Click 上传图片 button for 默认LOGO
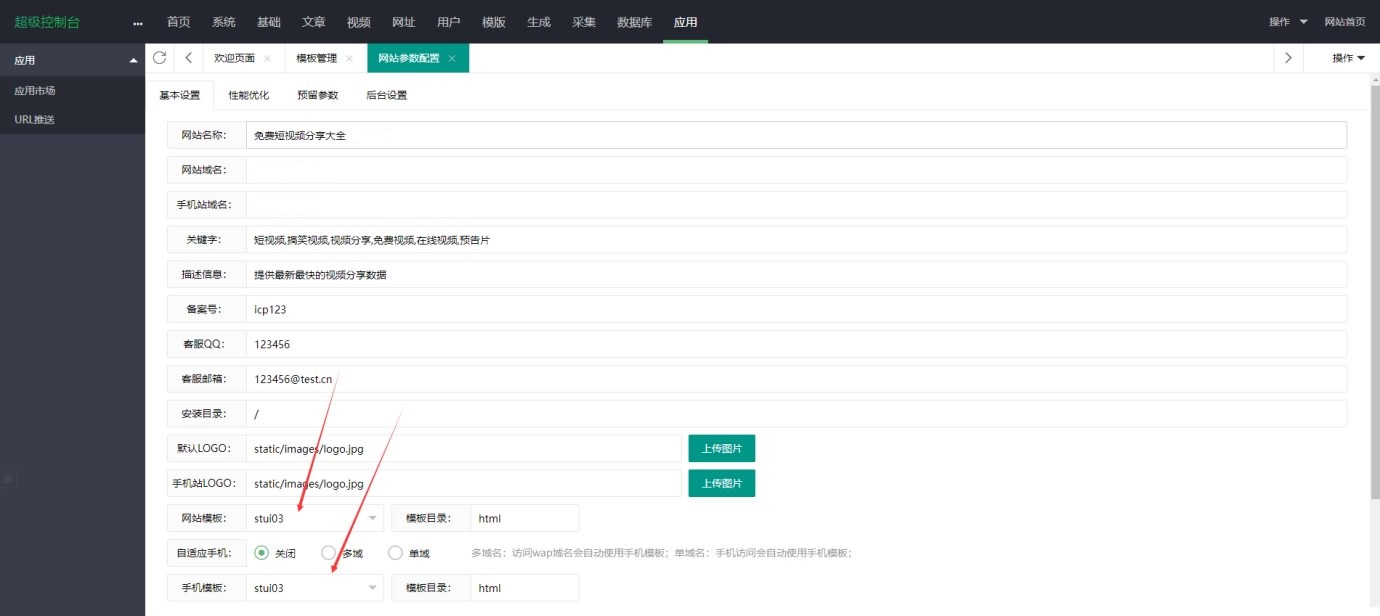The height and width of the screenshot is (616, 1380). coord(722,448)
